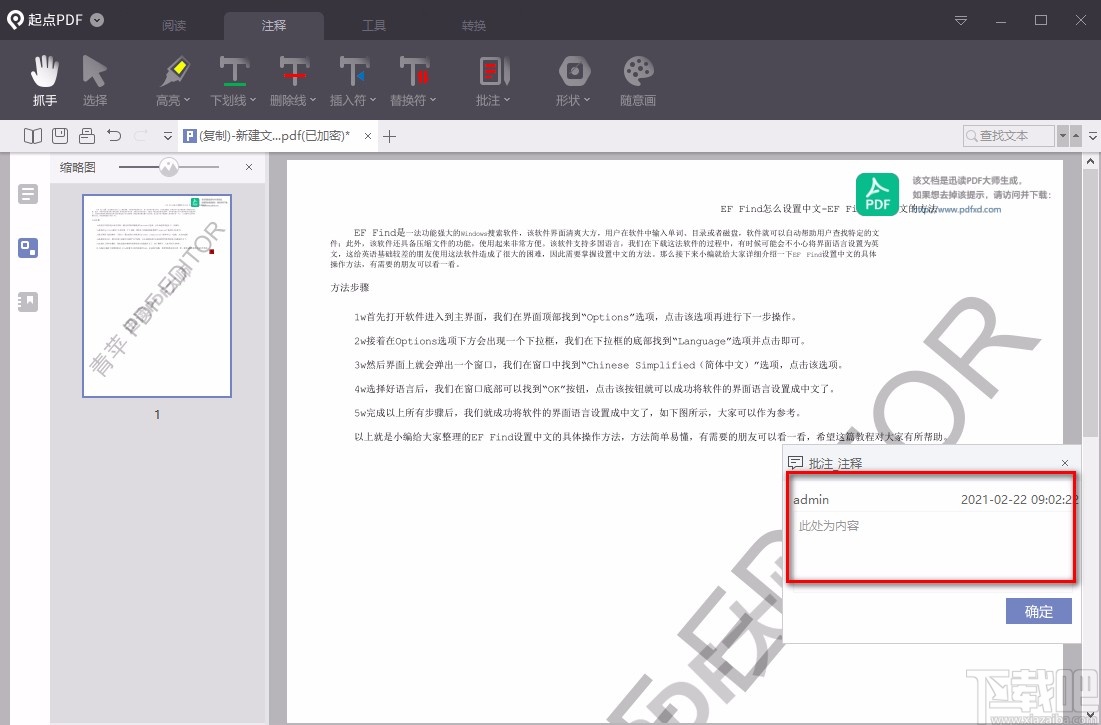Click the print icon

coord(87,136)
